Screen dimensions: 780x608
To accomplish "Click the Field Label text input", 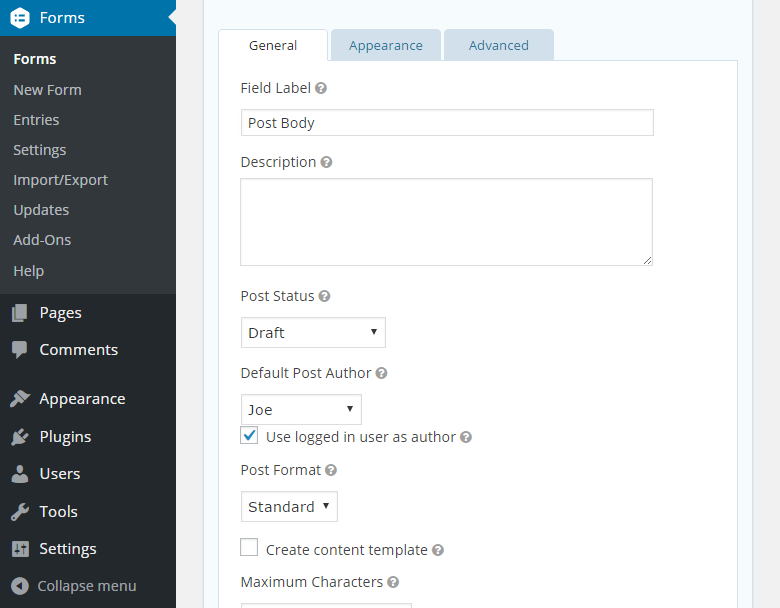I will point(447,123).
